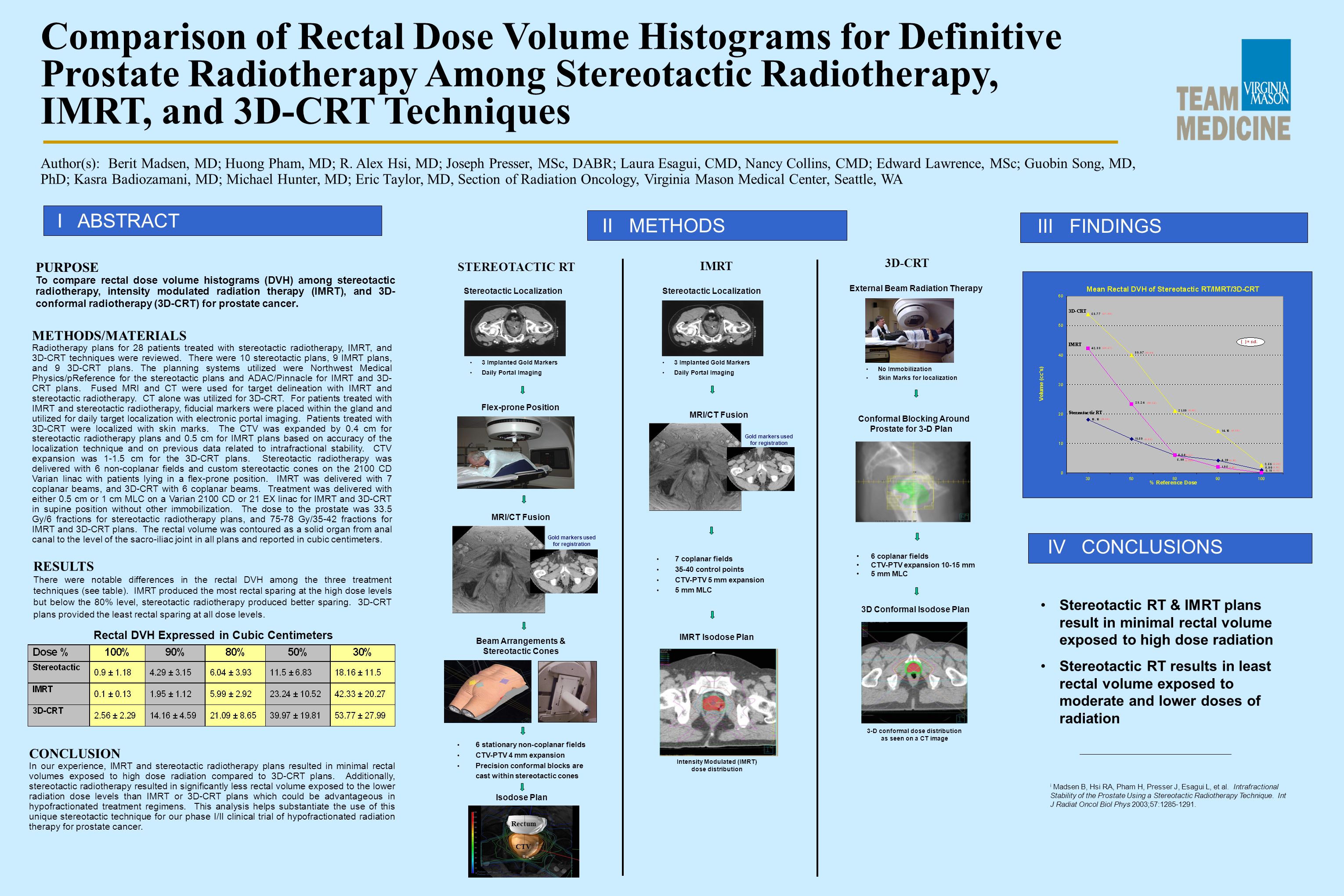Click the conclusion bullet 'Stereotactic RT results in least'
This screenshot has width=1344, height=896.
[1165, 692]
